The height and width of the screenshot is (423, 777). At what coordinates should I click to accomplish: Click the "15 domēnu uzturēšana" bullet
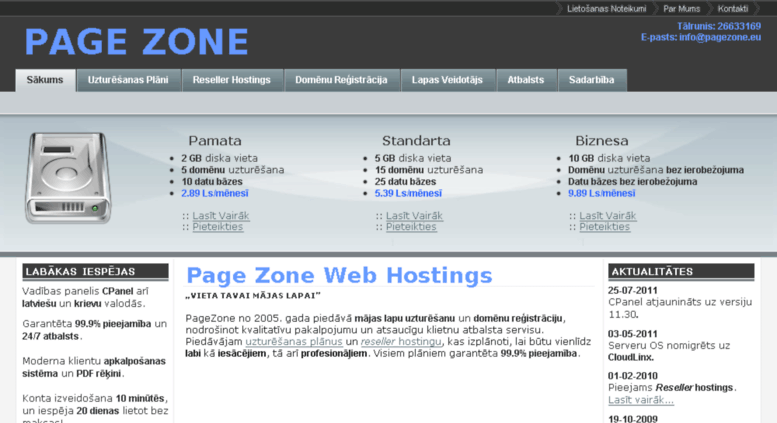429,170
